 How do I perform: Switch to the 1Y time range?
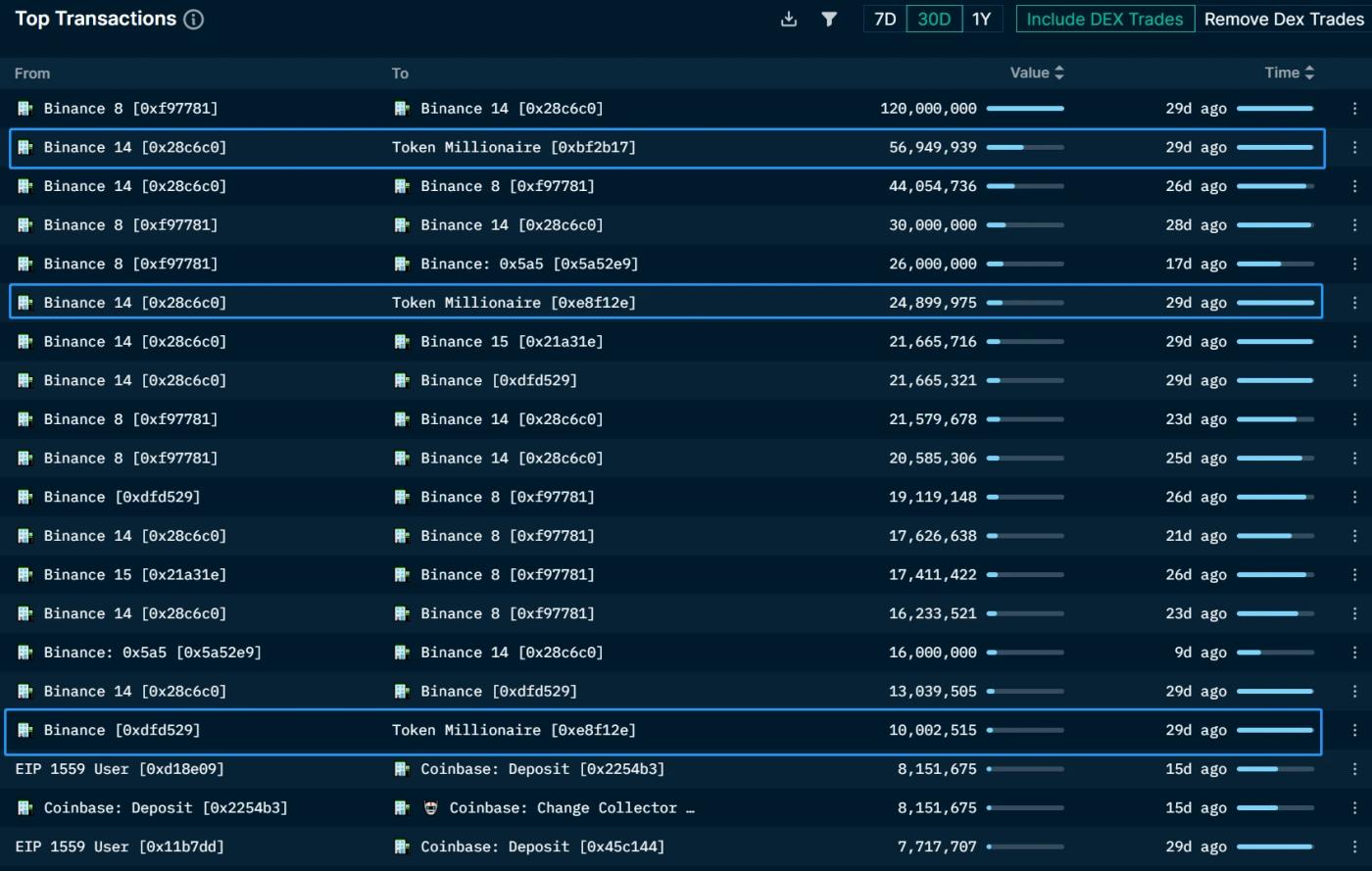click(981, 19)
